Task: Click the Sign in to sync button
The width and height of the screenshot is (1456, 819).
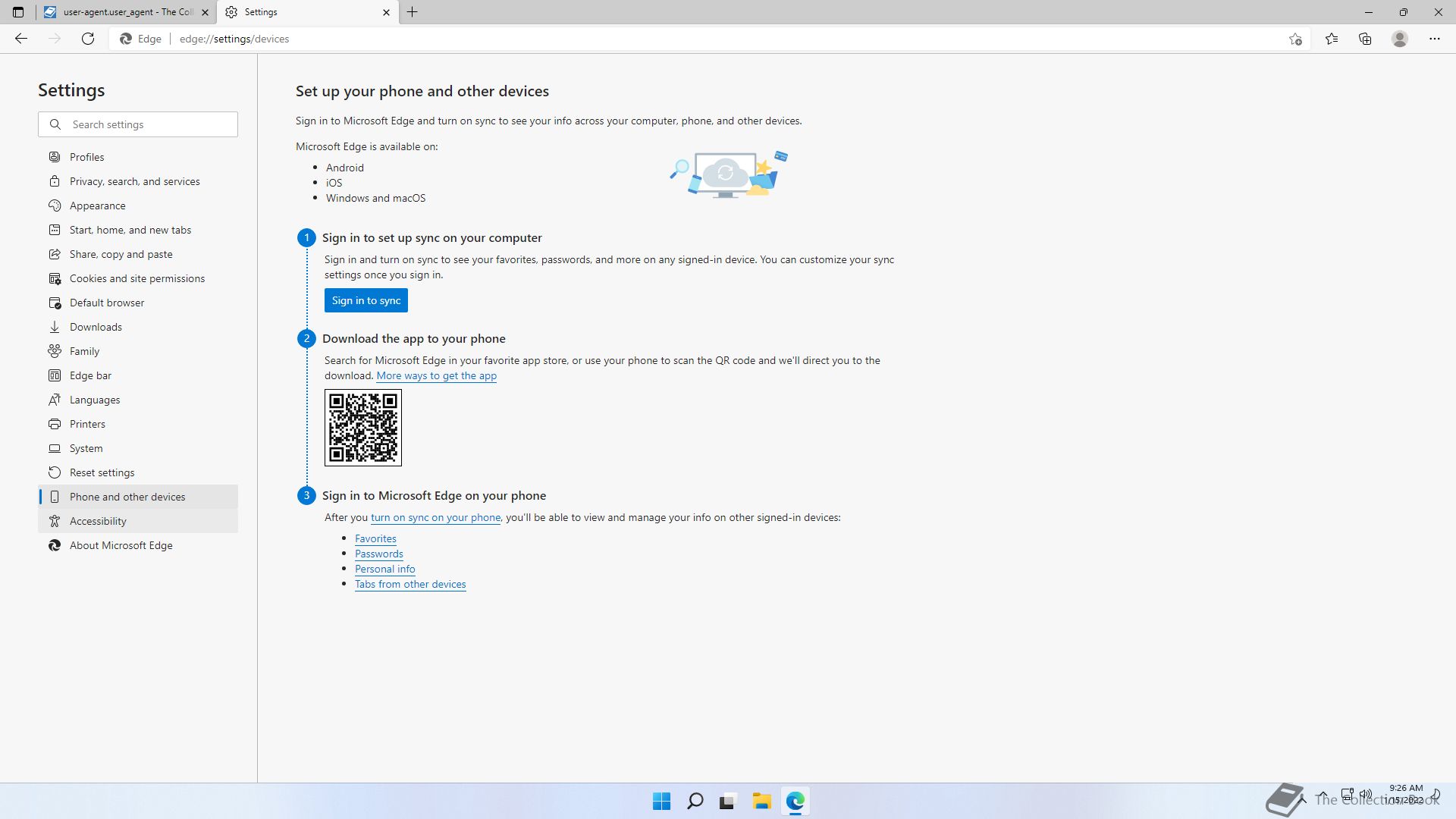Action: 366,300
